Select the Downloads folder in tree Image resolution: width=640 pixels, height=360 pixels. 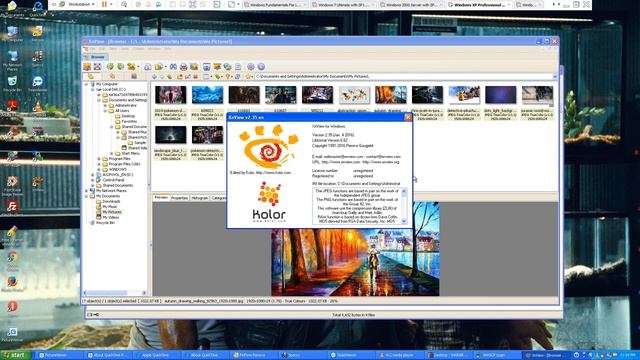(111, 201)
